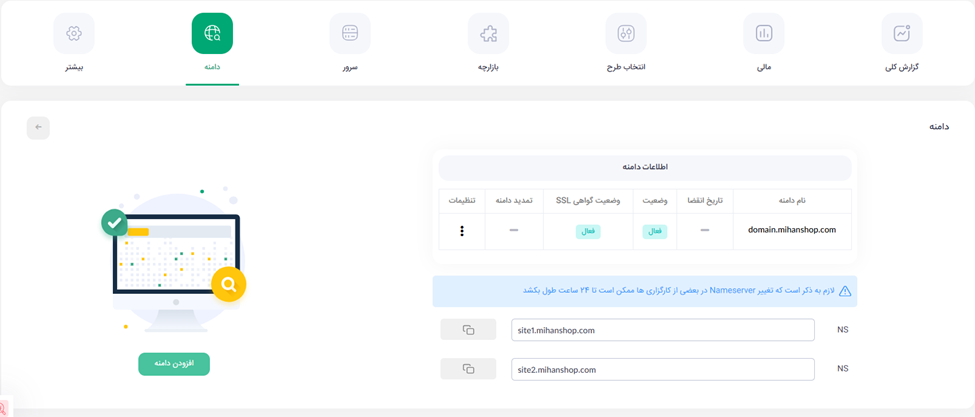Open the بازارچه puzzle icon
Screen dimensions: 975x417
pyautogui.click(x=488, y=34)
